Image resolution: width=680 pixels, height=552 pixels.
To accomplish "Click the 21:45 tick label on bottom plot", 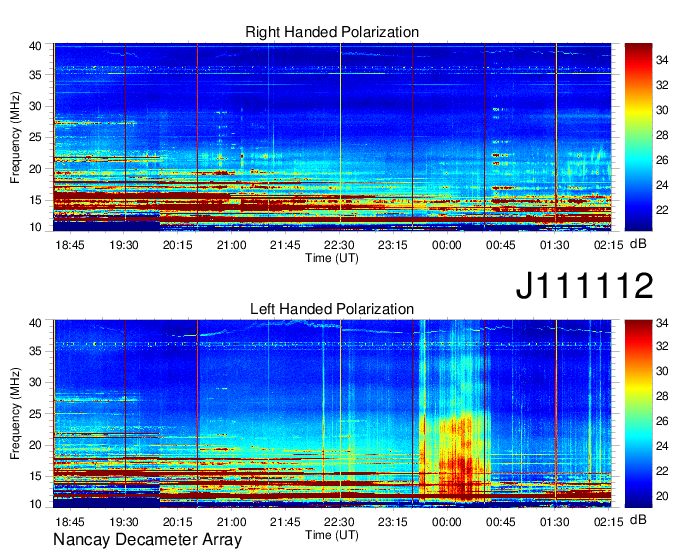I will [285, 522].
